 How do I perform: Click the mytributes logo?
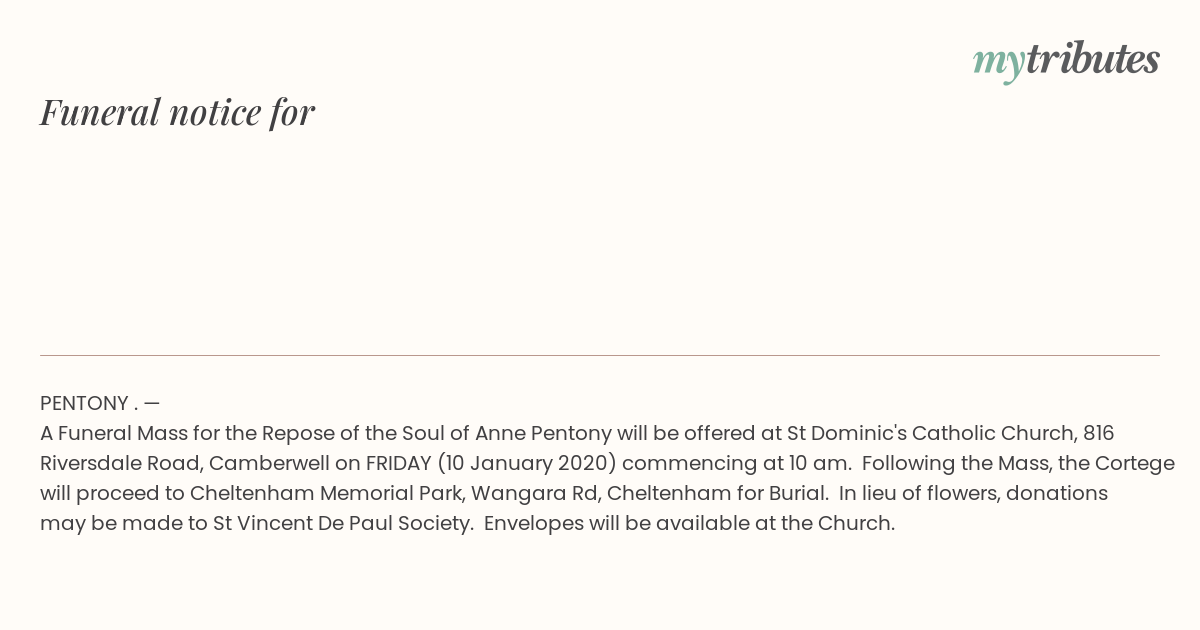click(x=1066, y=61)
